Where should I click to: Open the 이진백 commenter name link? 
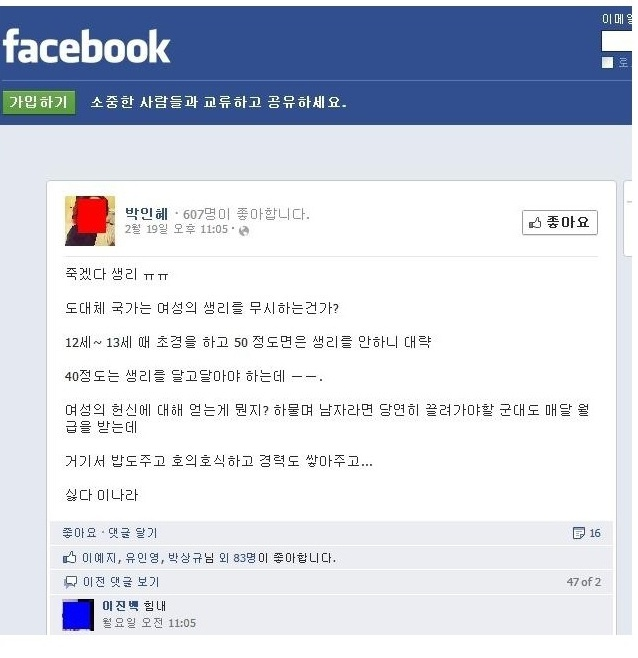click(x=120, y=606)
